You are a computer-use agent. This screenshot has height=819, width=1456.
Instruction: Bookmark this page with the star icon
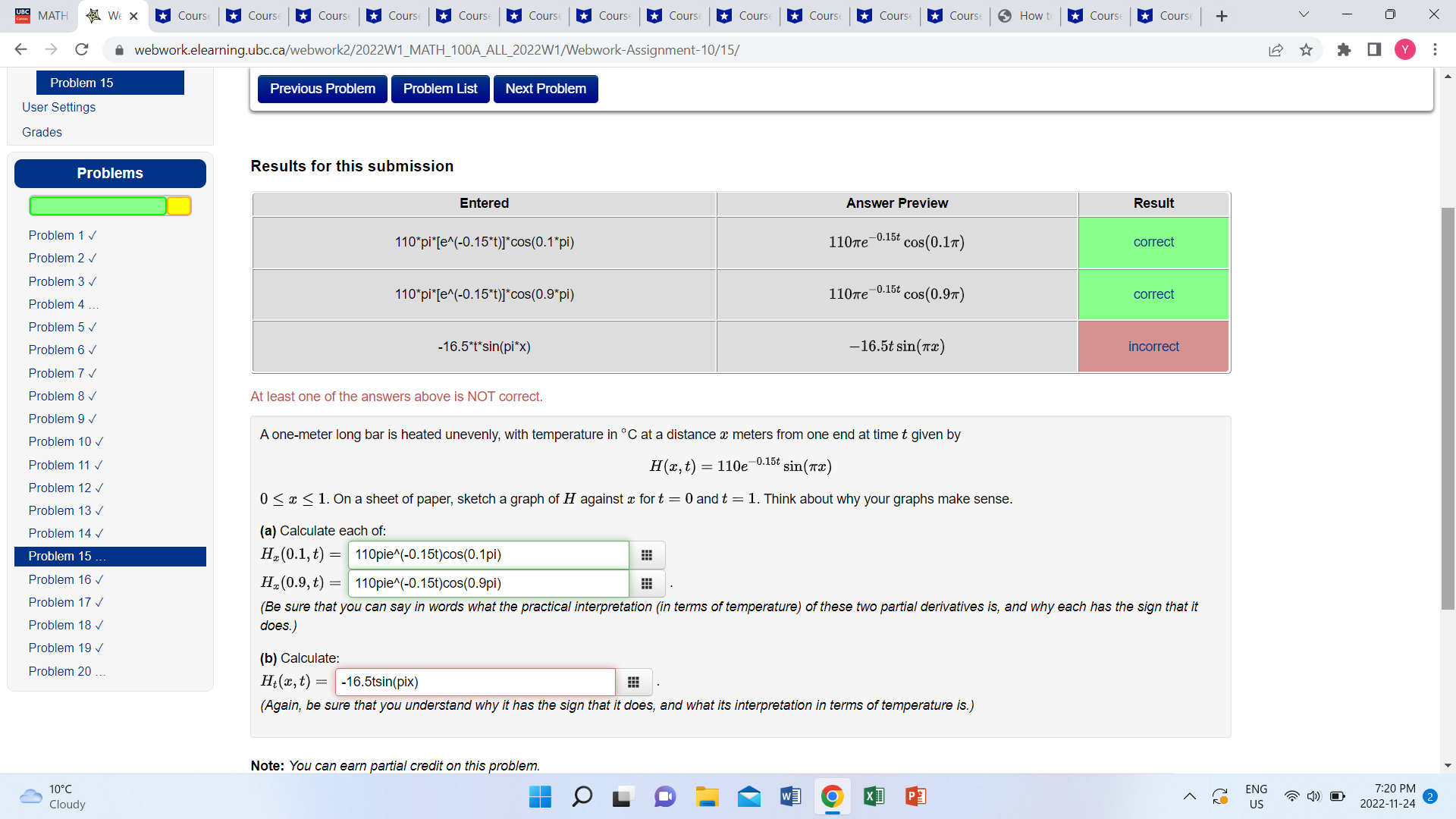pos(1307,50)
